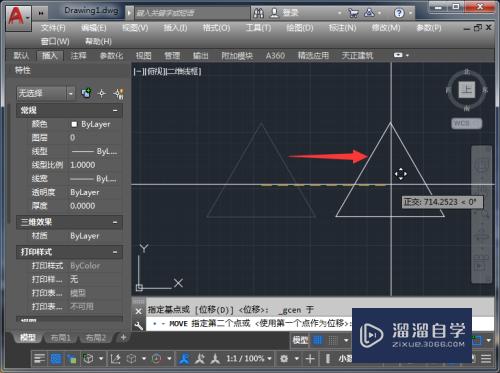Click the customization lines icon at status bar left
Viewport: 500px width, 373px height.
(x=39, y=359)
